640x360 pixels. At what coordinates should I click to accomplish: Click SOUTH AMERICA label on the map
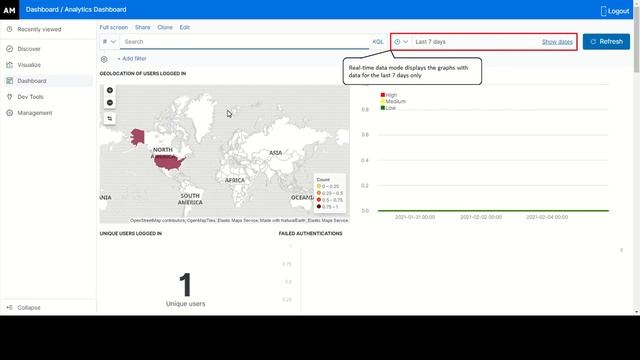pos(190,199)
